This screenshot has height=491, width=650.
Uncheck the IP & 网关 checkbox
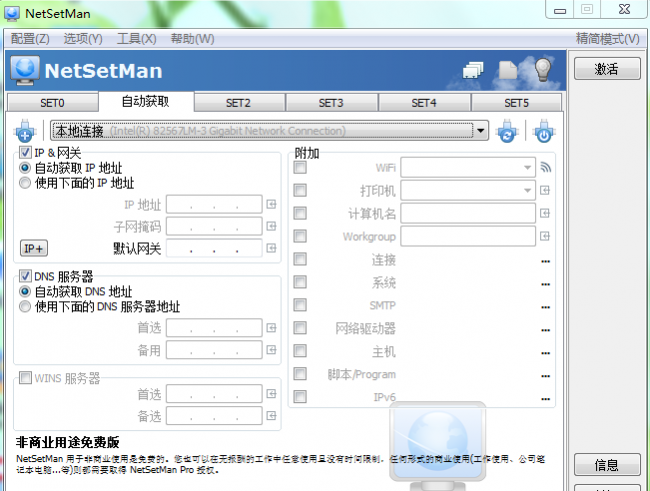pos(25,152)
